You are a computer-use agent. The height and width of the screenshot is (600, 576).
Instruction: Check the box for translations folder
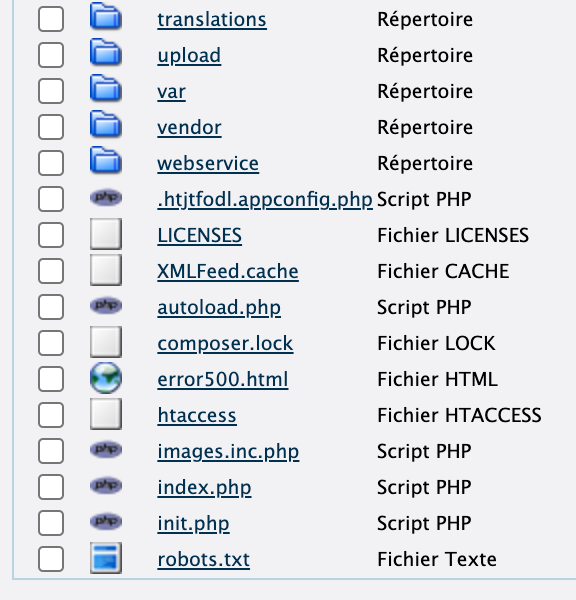tap(51, 19)
